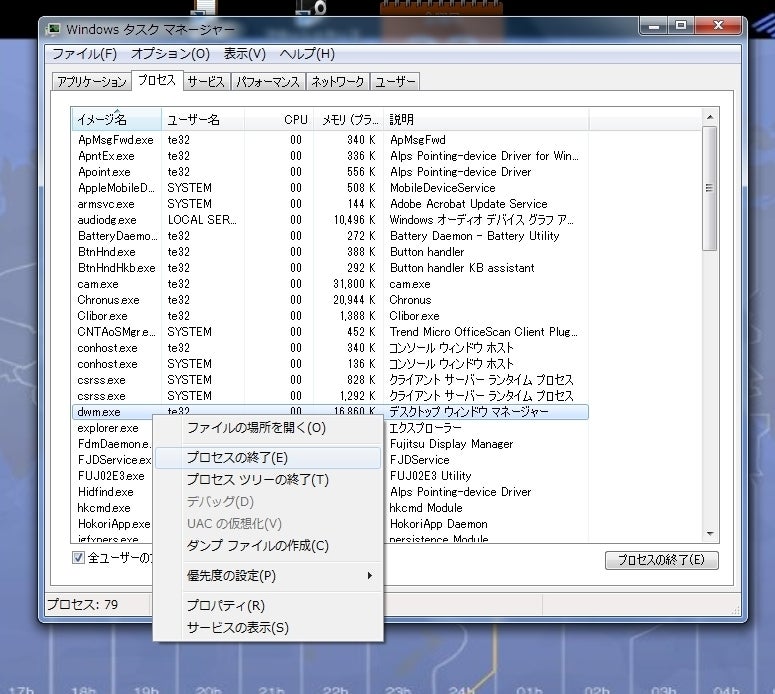Select the Apoint.exe process row
The width and height of the screenshot is (775, 694).
[330, 172]
